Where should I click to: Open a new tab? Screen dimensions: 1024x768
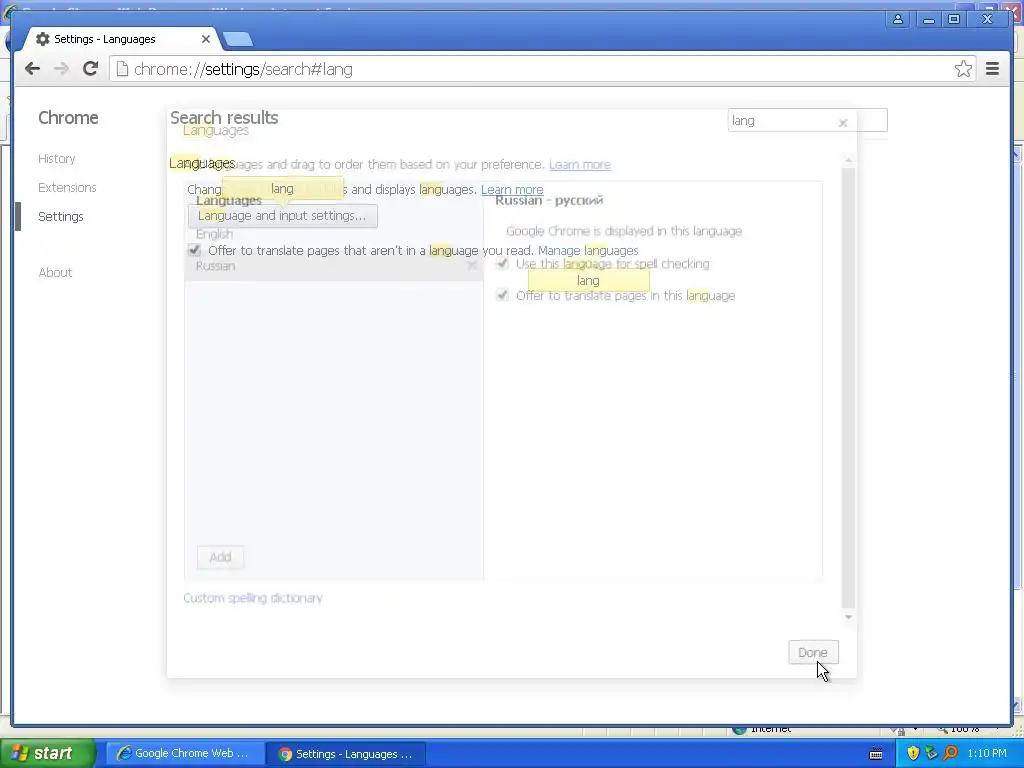tap(238, 39)
